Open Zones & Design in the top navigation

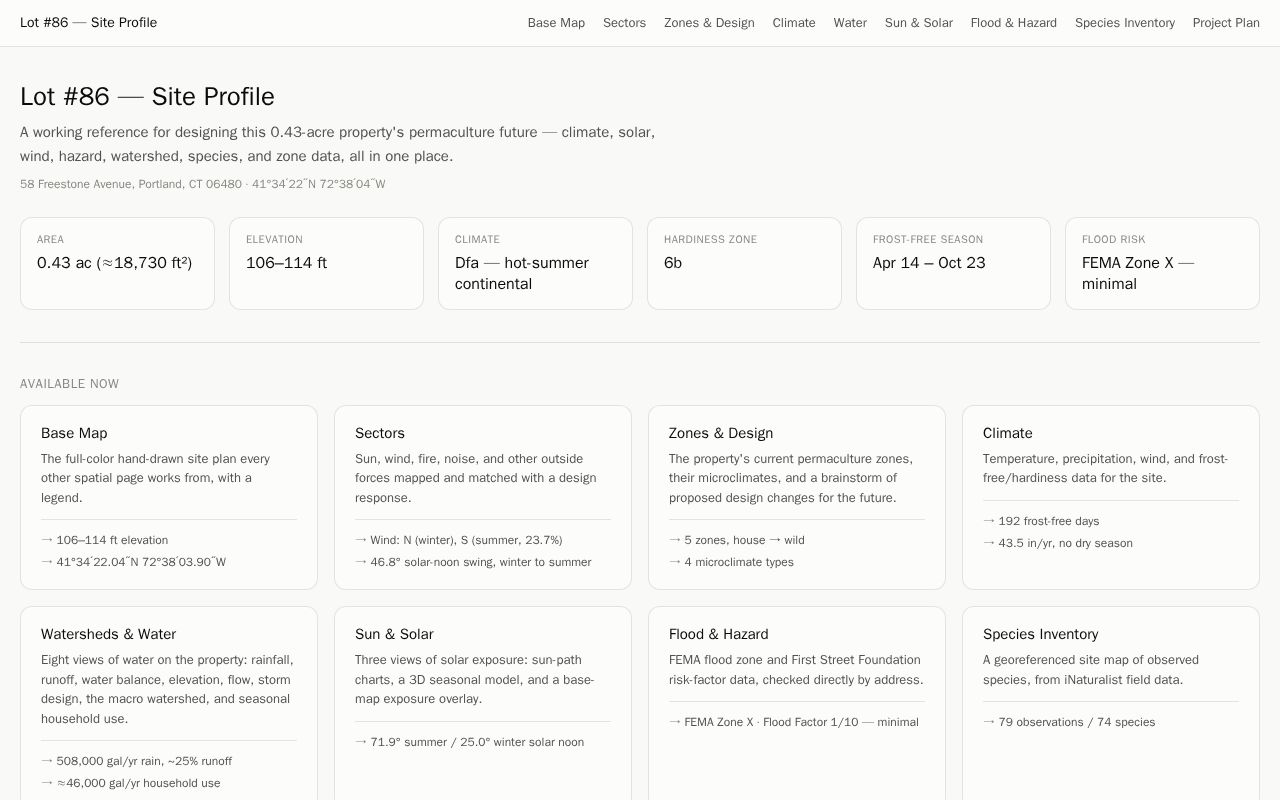click(x=709, y=23)
